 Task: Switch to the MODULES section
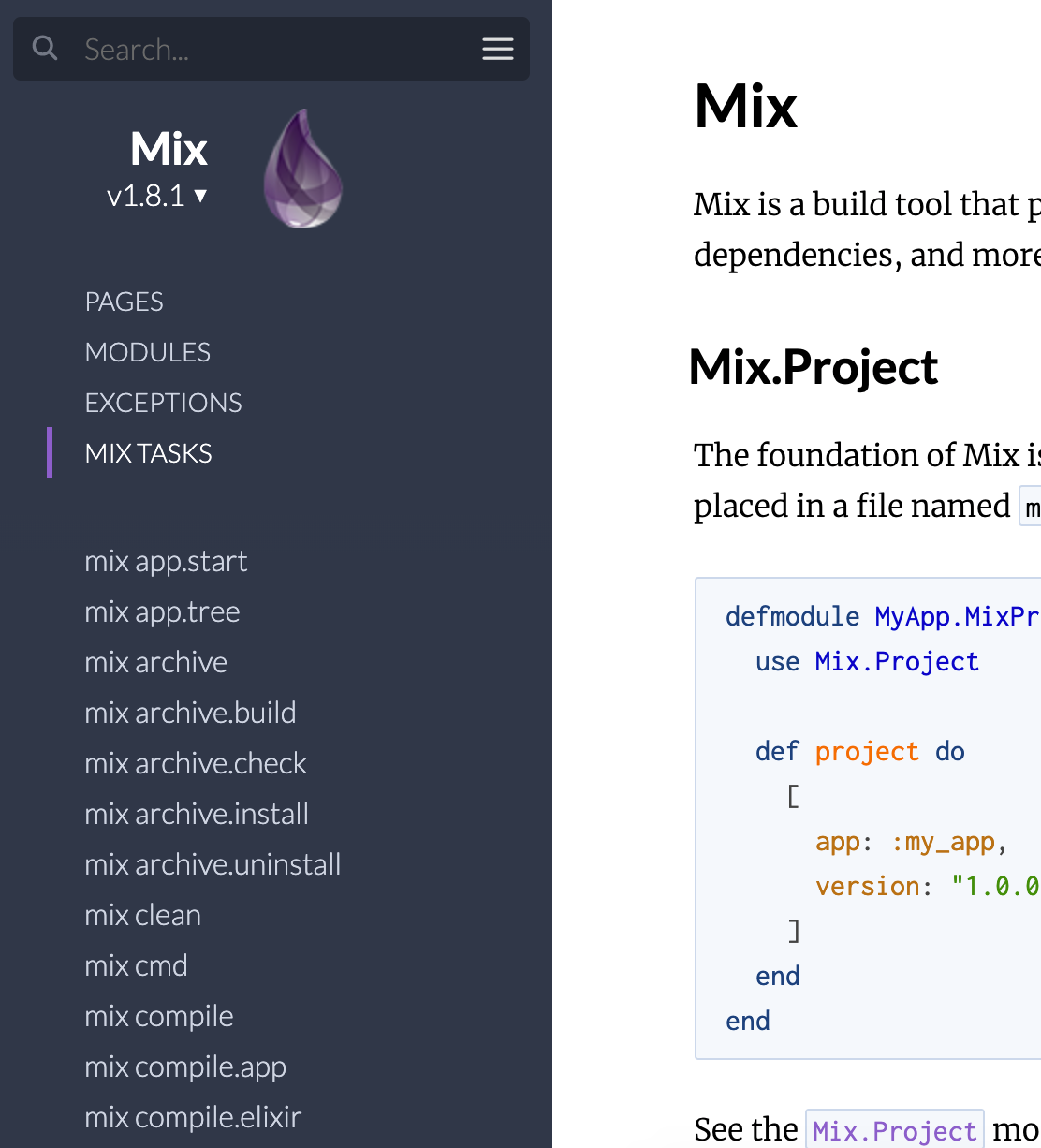pos(147,351)
